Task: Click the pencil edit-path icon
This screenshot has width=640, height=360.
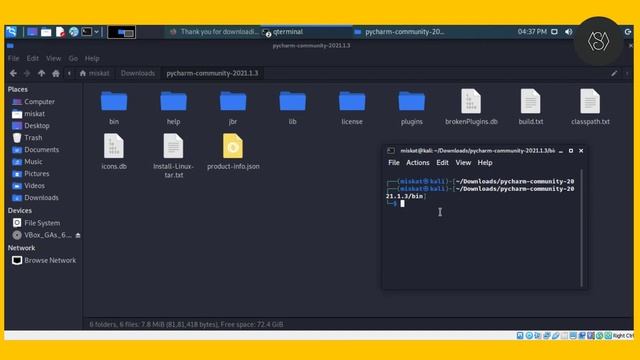Action: pyautogui.click(x=614, y=73)
